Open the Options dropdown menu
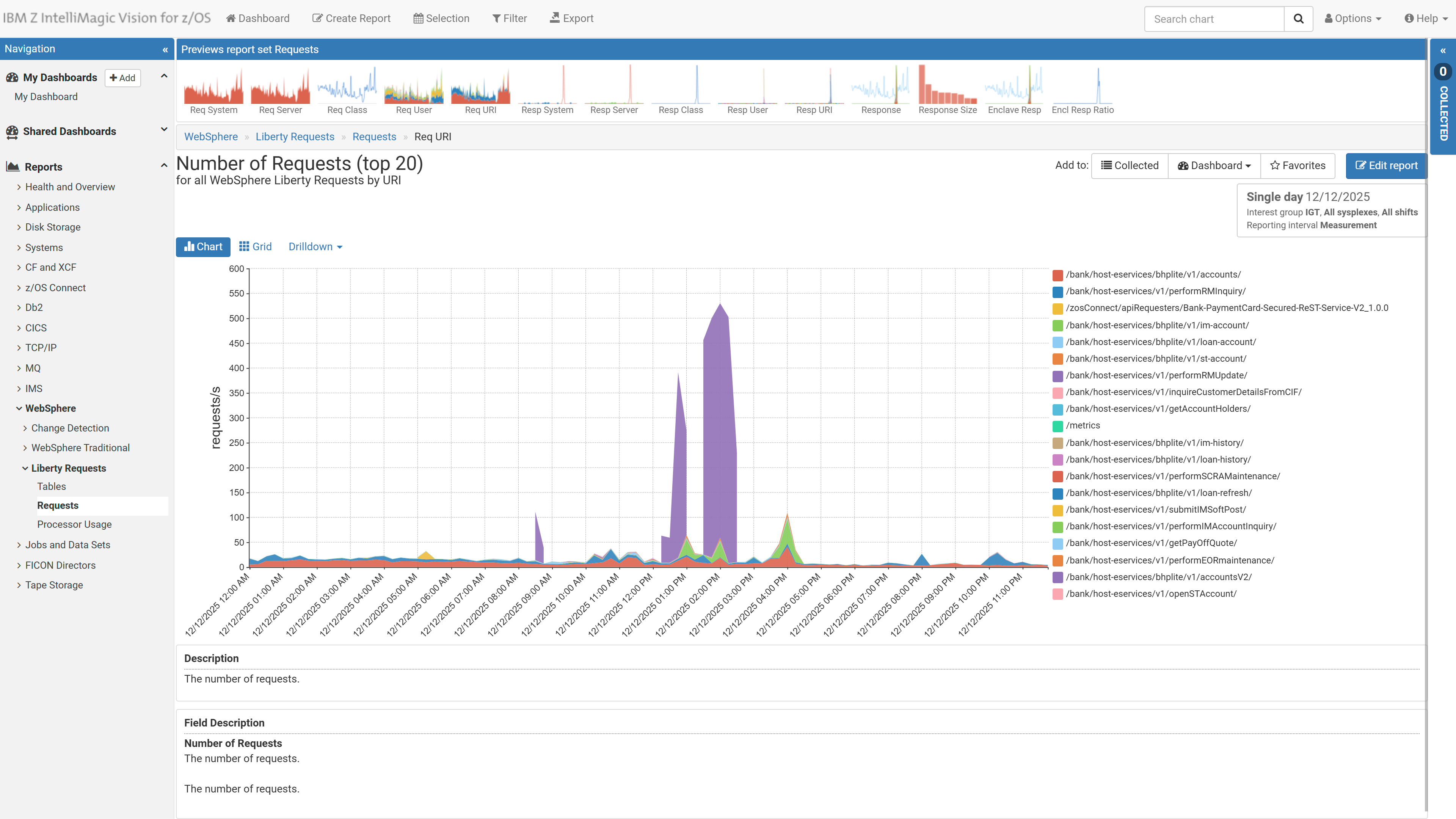 (1352, 19)
